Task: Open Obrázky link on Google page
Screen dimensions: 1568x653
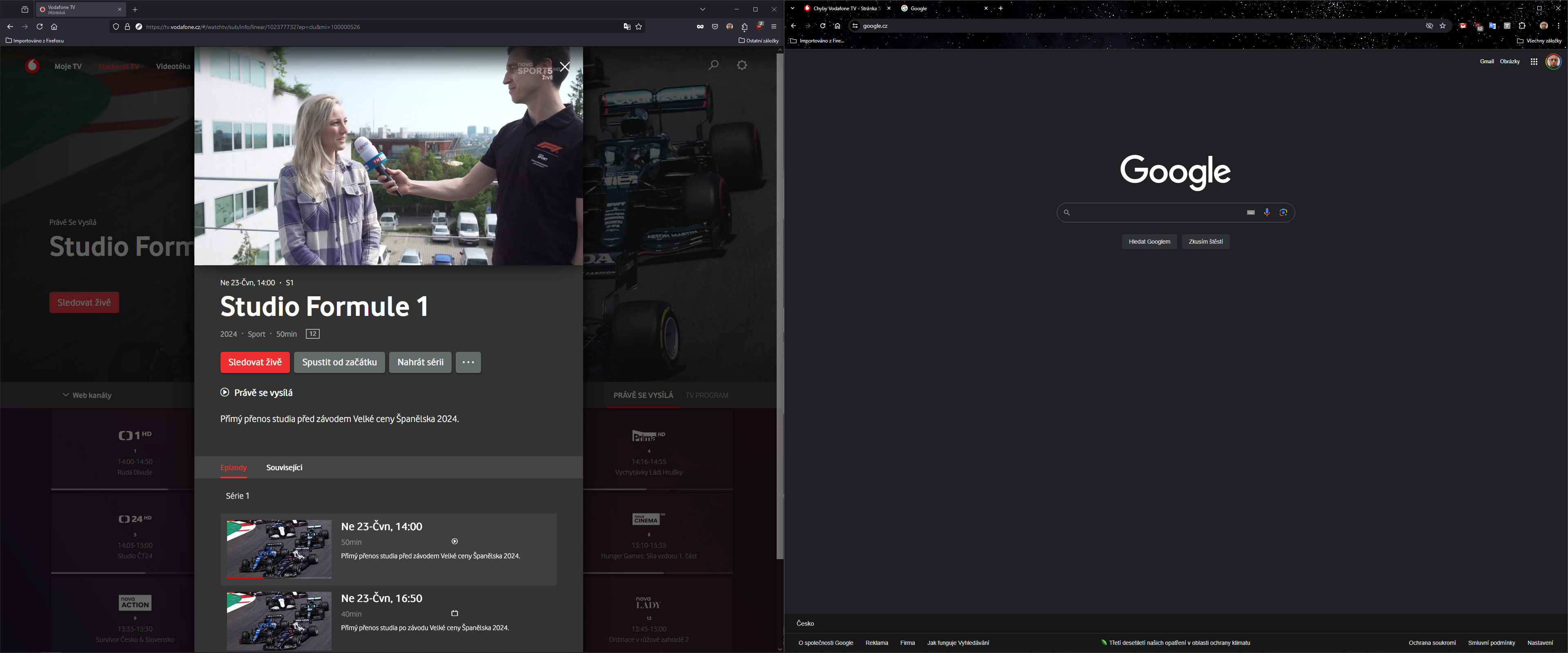Action: click(1510, 62)
